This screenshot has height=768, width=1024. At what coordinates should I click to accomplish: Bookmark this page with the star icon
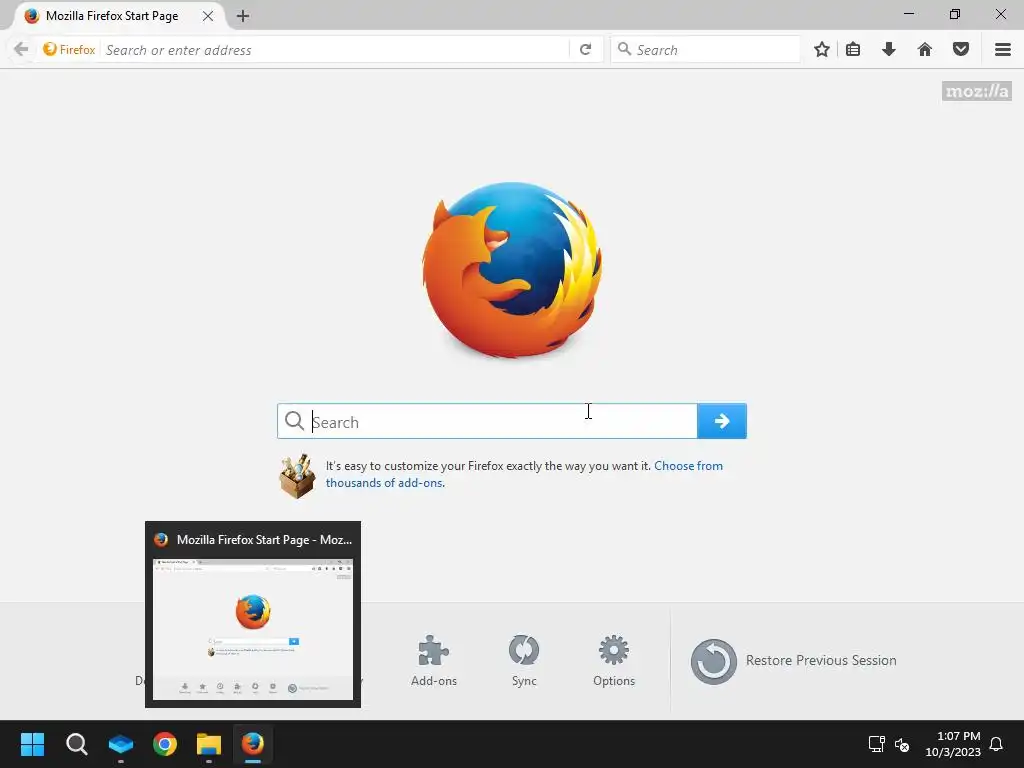pos(822,49)
